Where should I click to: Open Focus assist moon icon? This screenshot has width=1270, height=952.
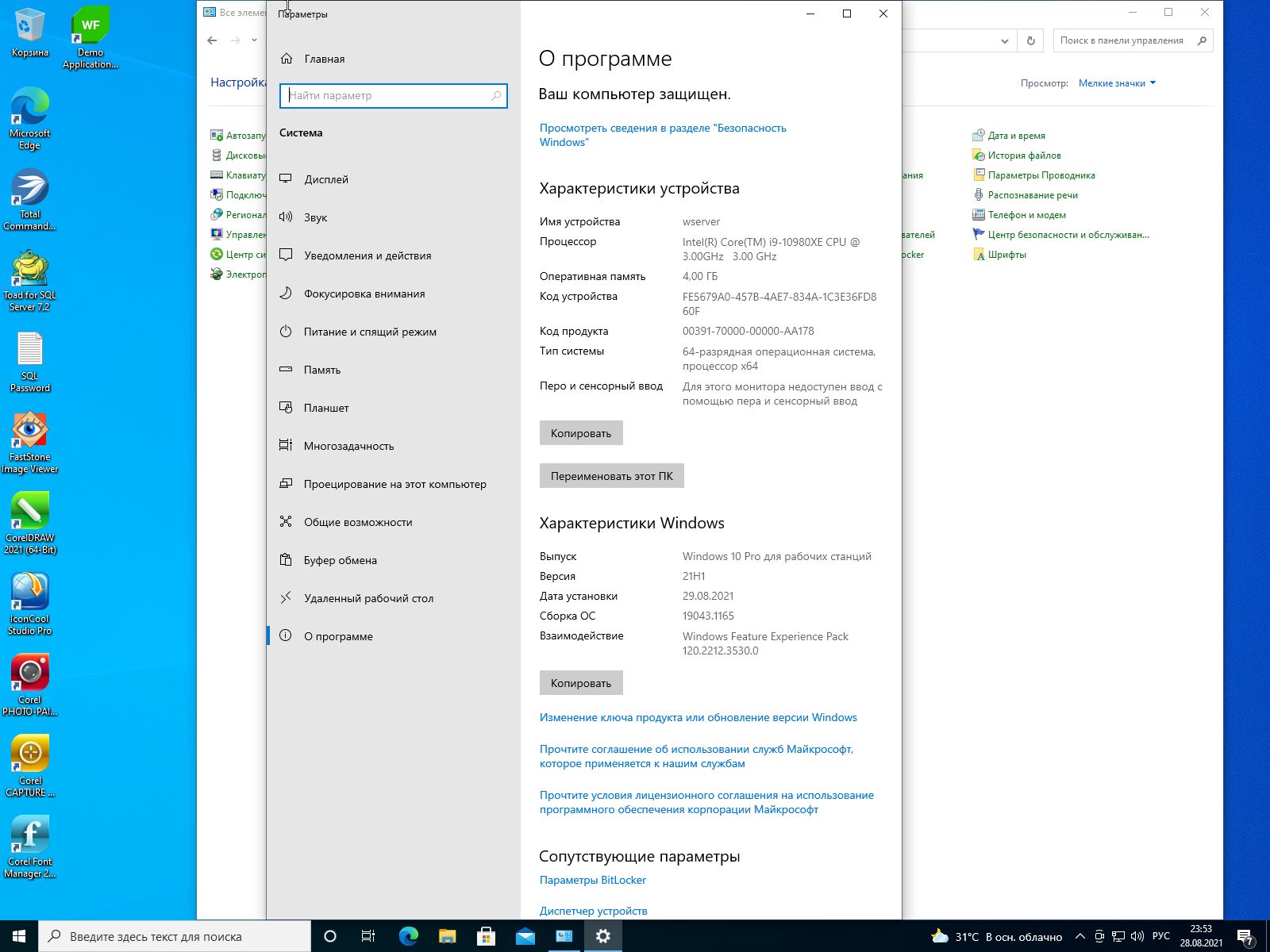(x=286, y=294)
